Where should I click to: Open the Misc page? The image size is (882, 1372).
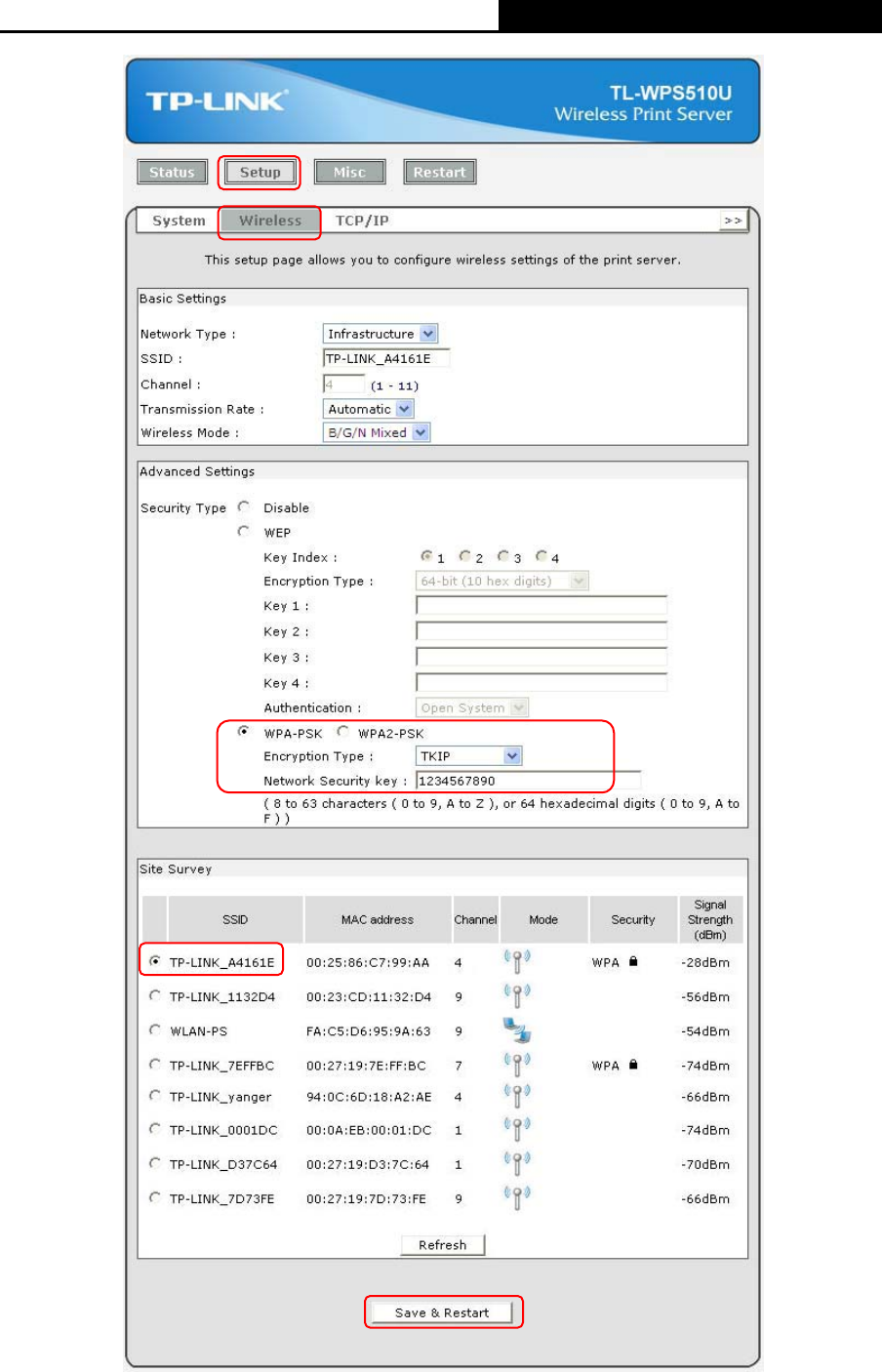[x=349, y=173]
